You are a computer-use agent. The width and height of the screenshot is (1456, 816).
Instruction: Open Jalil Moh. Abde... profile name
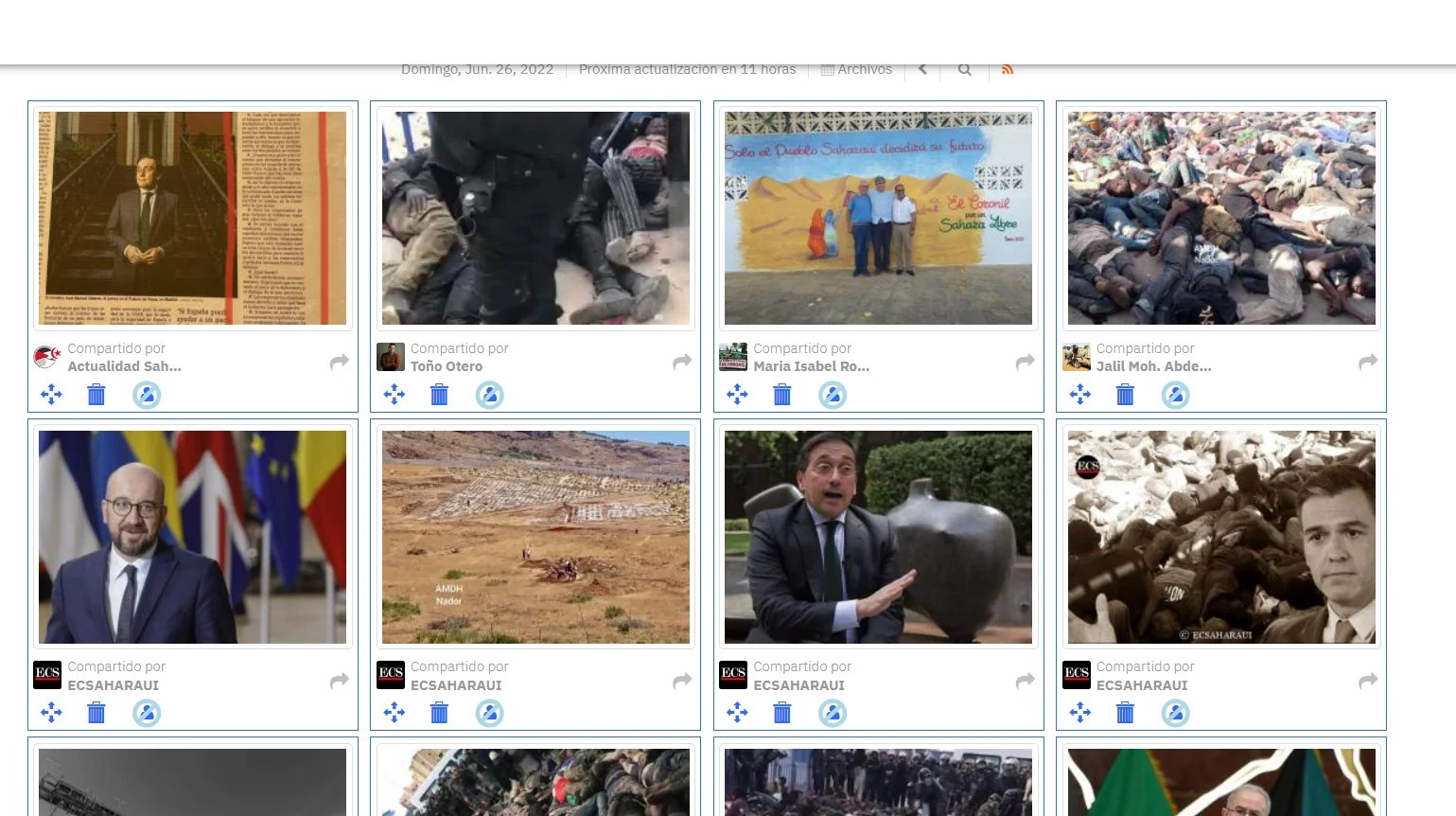coord(1153,366)
